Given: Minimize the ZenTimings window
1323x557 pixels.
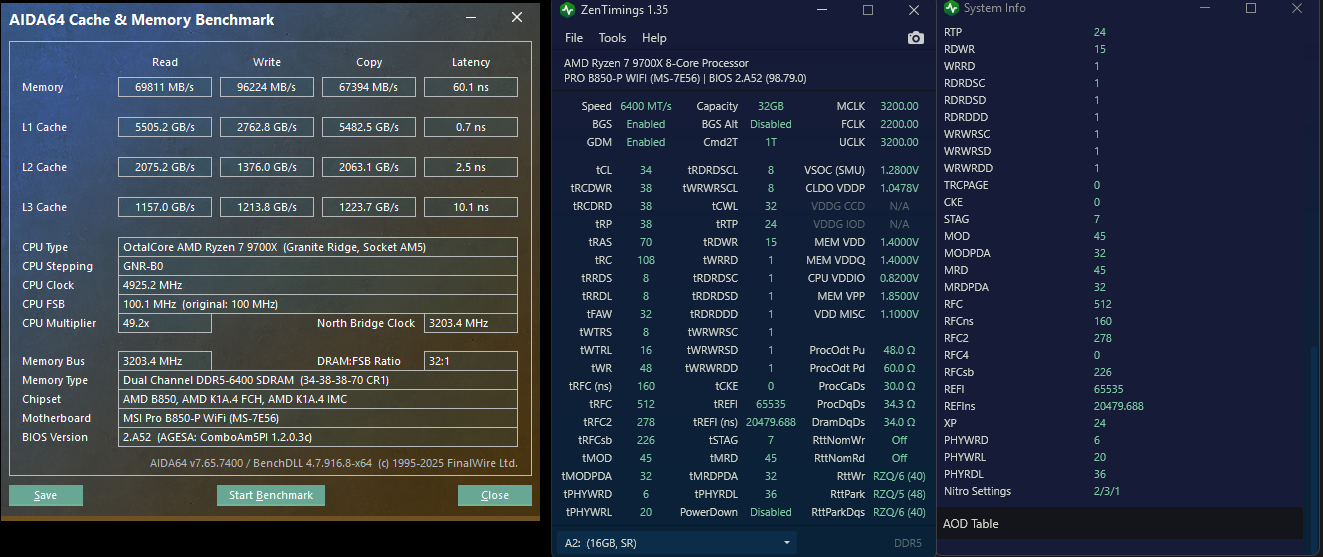Looking at the screenshot, I should (822, 10).
